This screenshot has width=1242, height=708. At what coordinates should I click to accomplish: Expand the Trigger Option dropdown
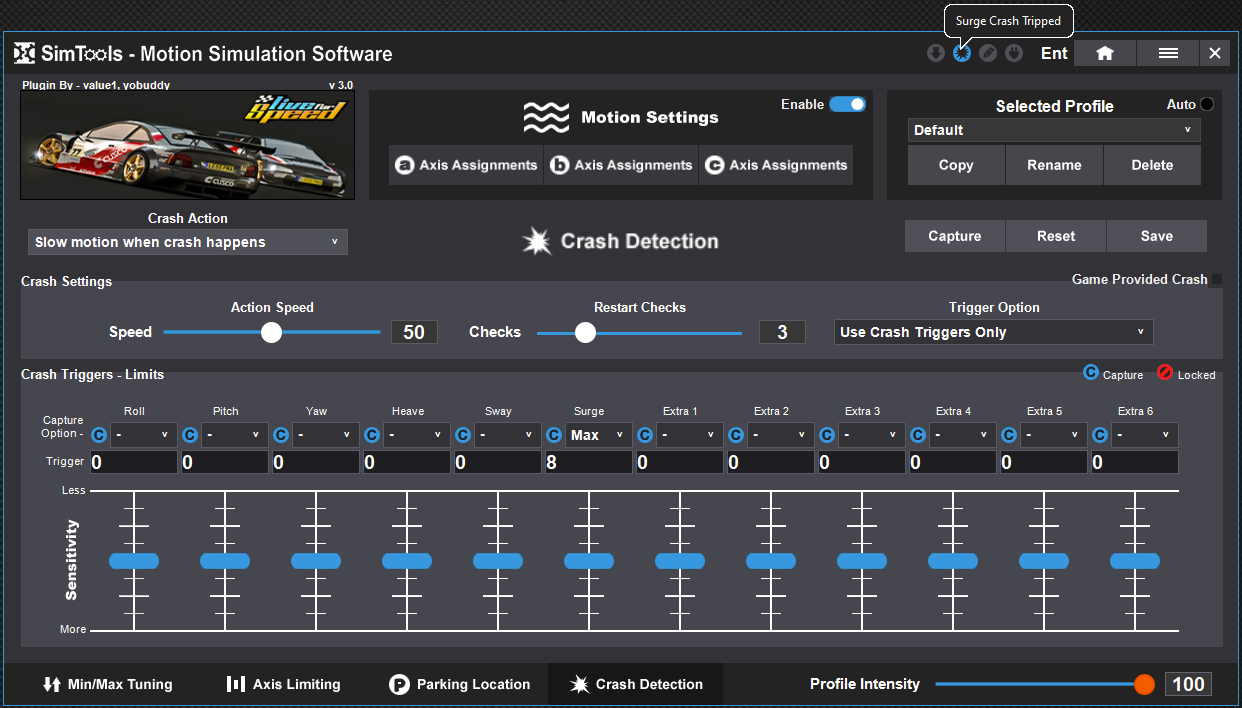click(994, 332)
